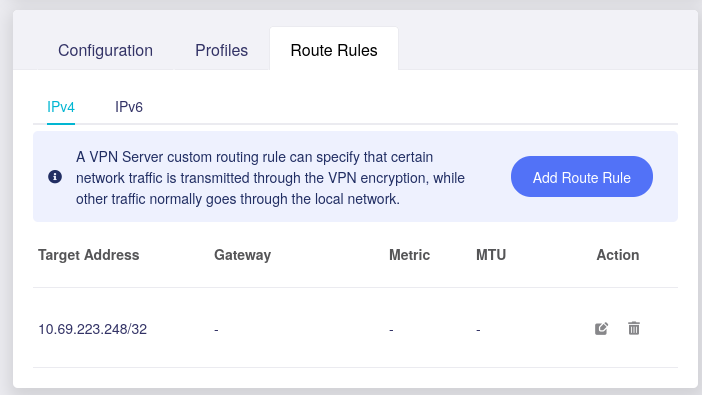702x395 pixels.
Task: Edit the 10.69.223.248/32 route rule
Action: 601,329
